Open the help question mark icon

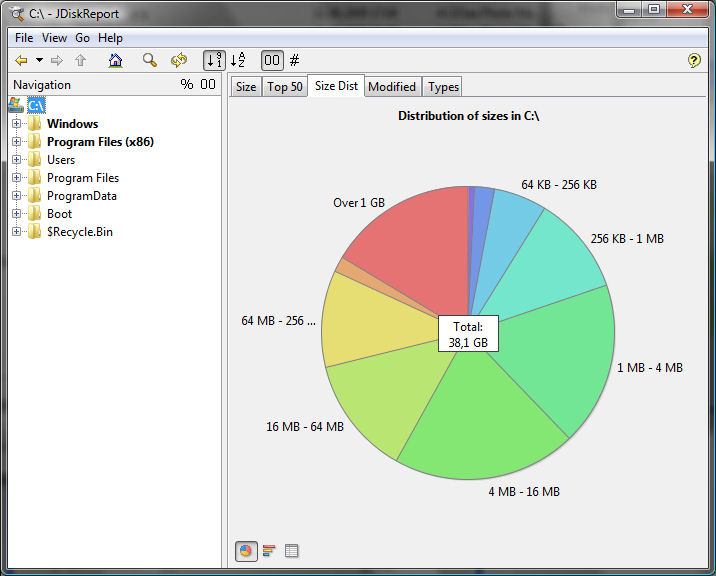coord(694,60)
